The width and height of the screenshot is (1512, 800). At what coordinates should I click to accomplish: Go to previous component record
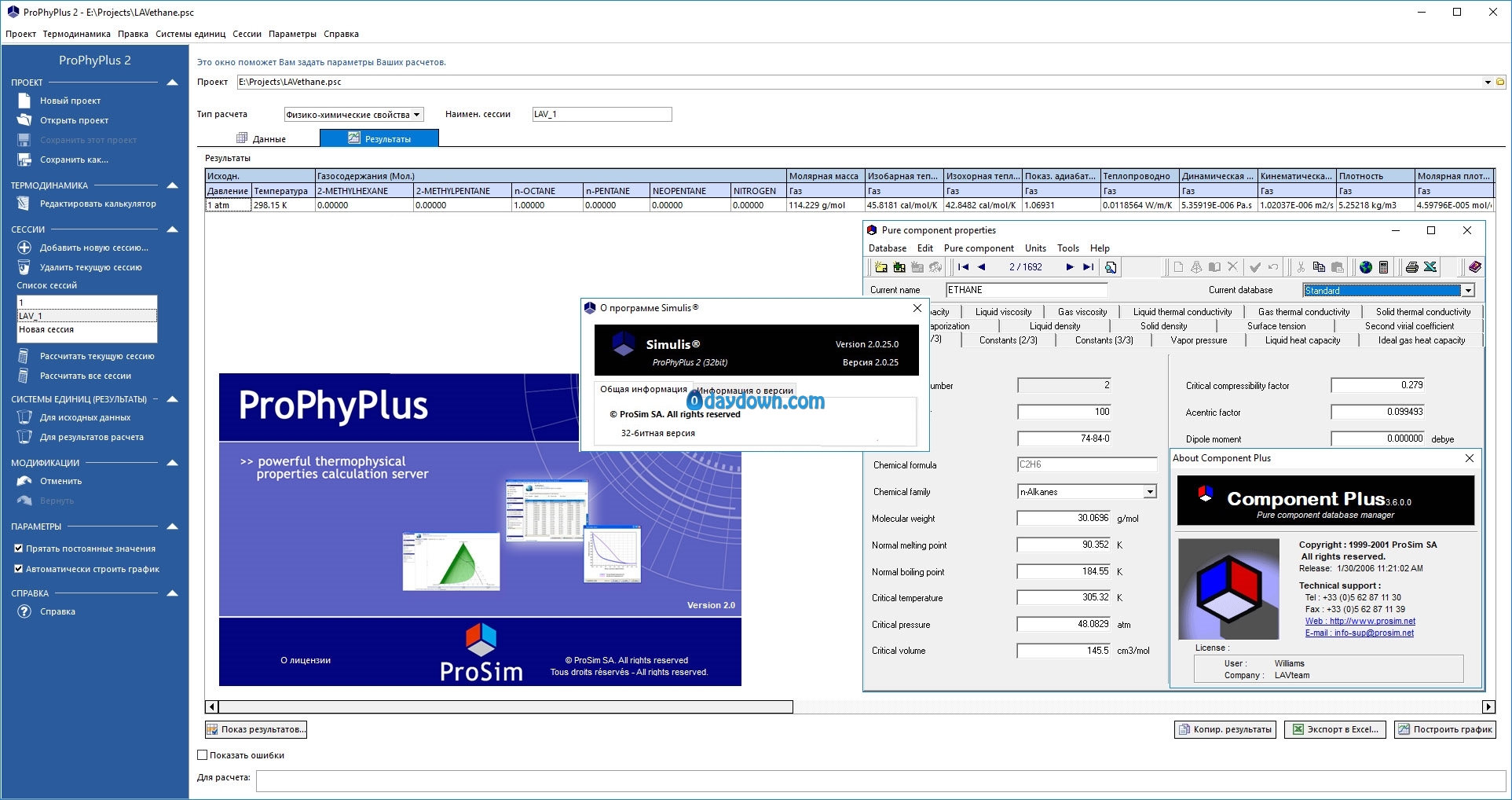click(x=981, y=267)
